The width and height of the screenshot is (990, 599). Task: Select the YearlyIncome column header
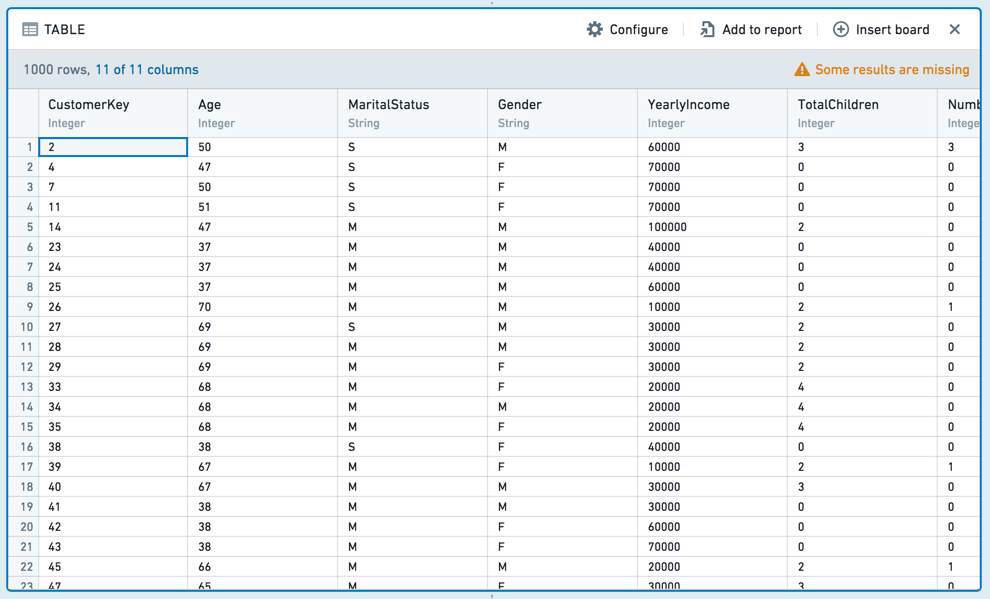pos(712,113)
